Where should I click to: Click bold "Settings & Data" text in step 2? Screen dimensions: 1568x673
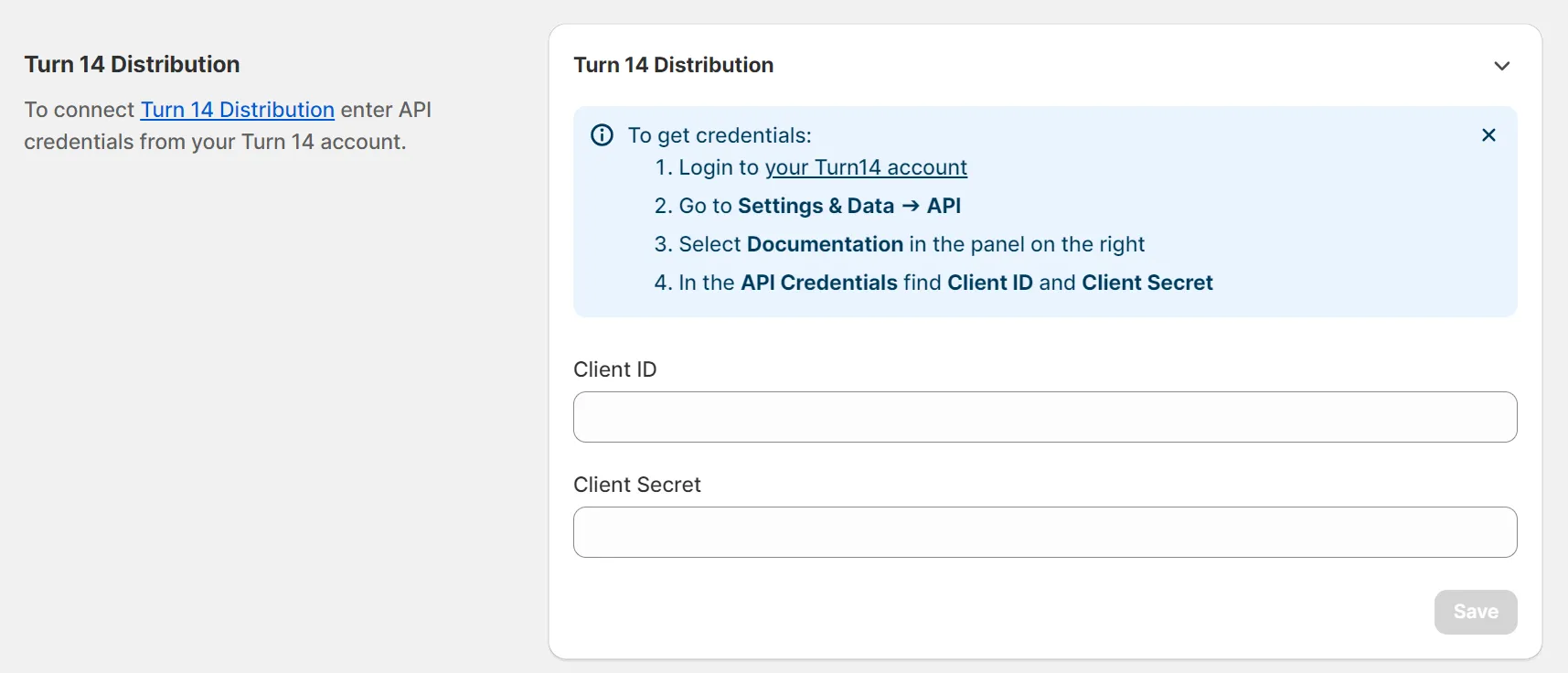[x=816, y=206]
